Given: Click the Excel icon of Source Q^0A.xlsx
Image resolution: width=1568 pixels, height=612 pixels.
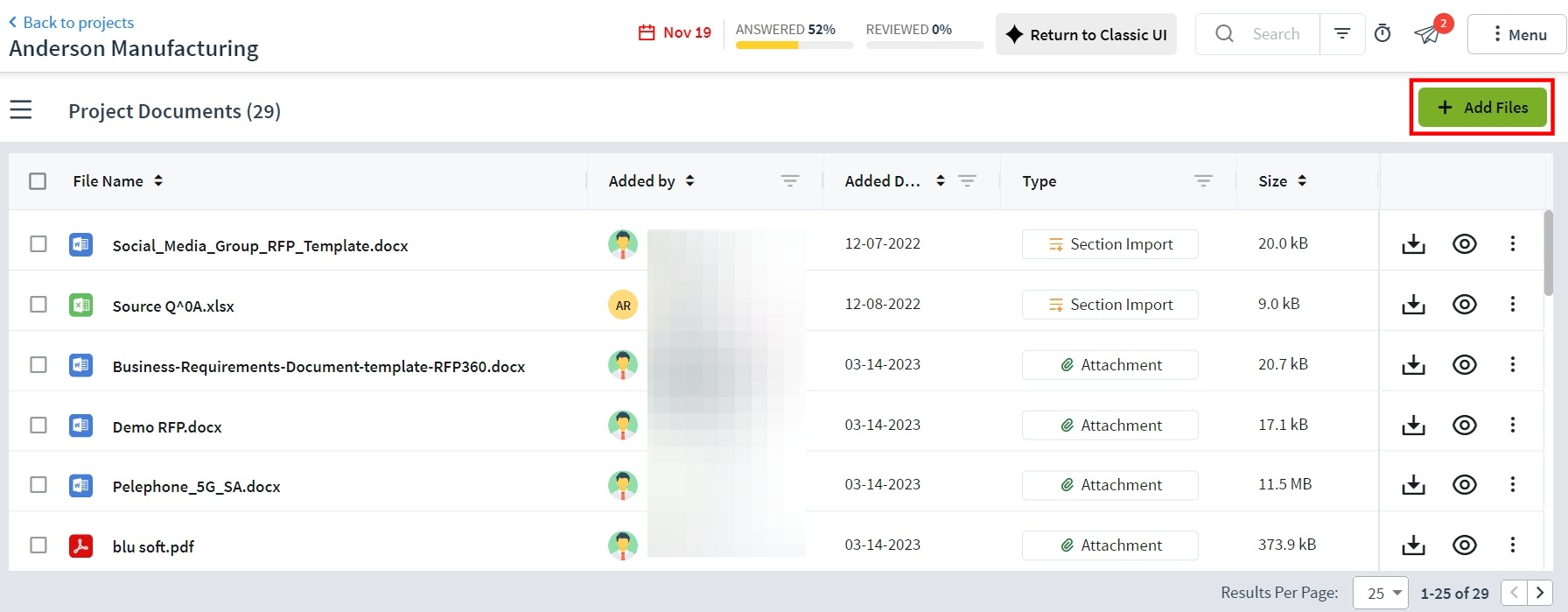Looking at the screenshot, I should pos(81,305).
